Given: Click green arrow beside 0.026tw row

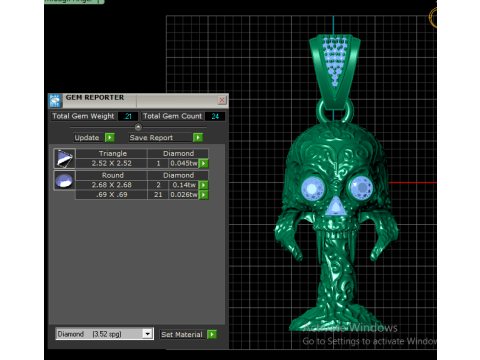Looking at the screenshot, I should pos(204,195).
